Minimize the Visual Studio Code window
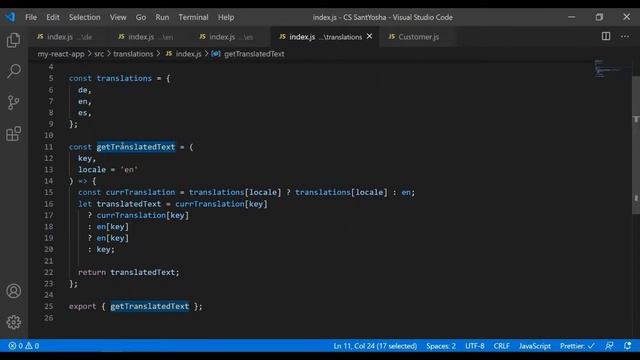Screen dimensions: 640x360 [x=571, y=17]
